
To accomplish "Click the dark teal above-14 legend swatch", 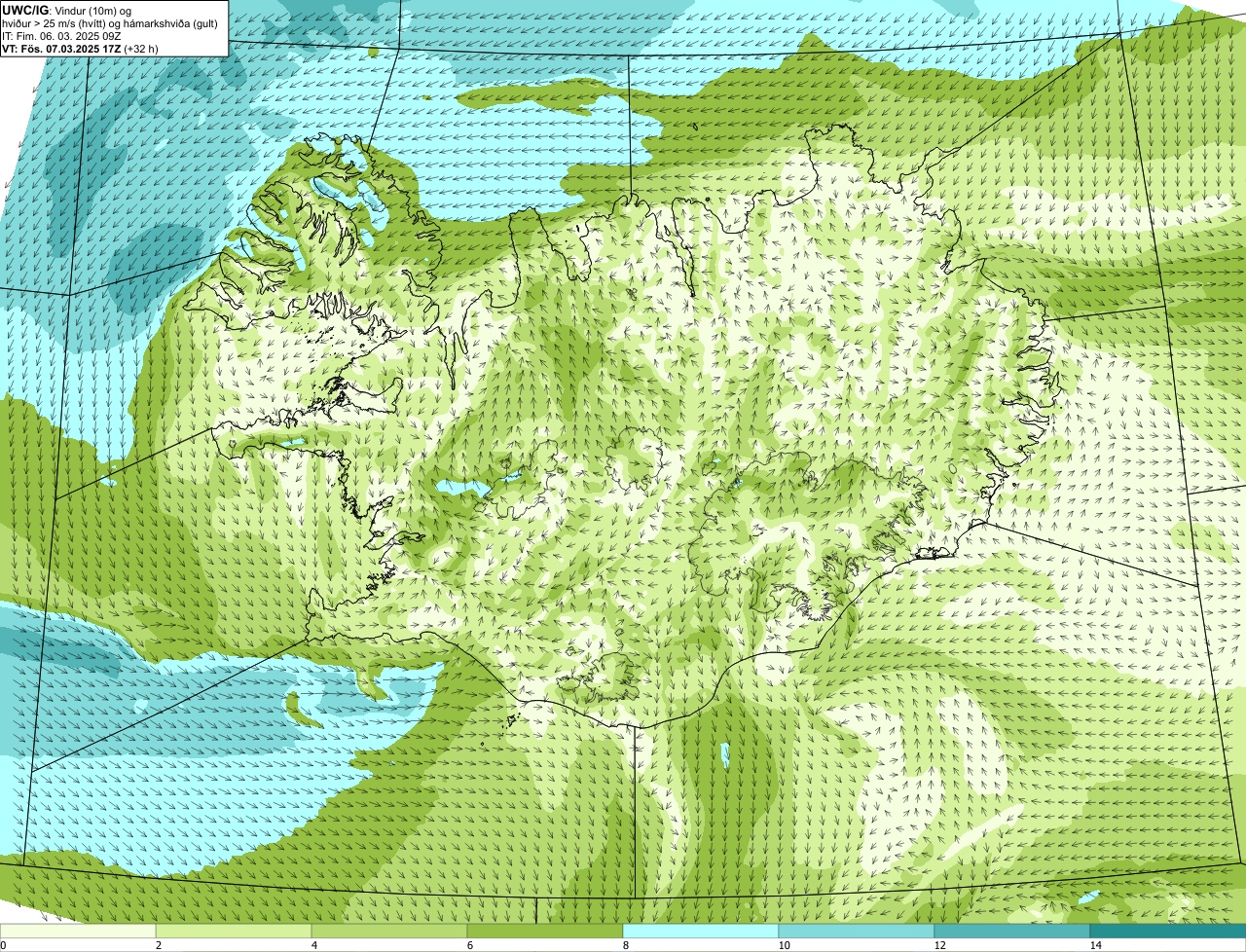I will 1168,931.
